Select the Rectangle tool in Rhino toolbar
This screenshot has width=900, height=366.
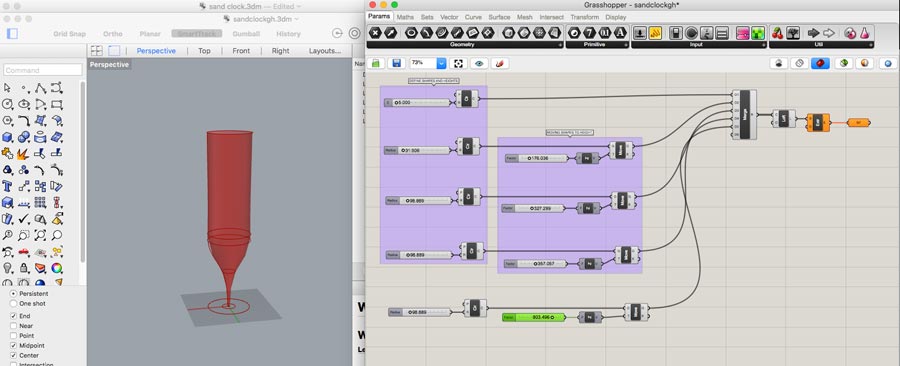click(56, 104)
